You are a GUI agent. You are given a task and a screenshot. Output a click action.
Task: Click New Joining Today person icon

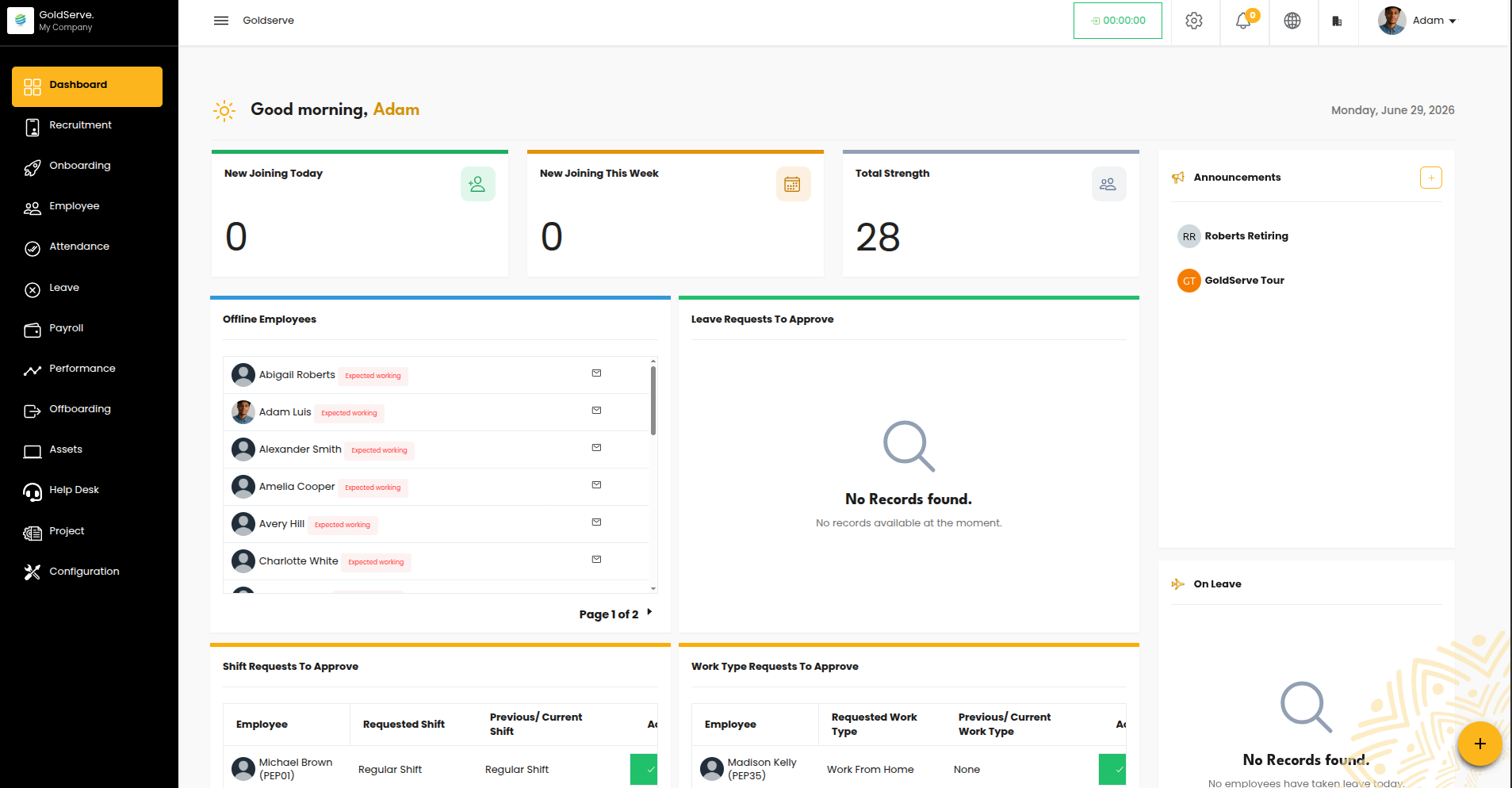pyautogui.click(x=478, y=184)
